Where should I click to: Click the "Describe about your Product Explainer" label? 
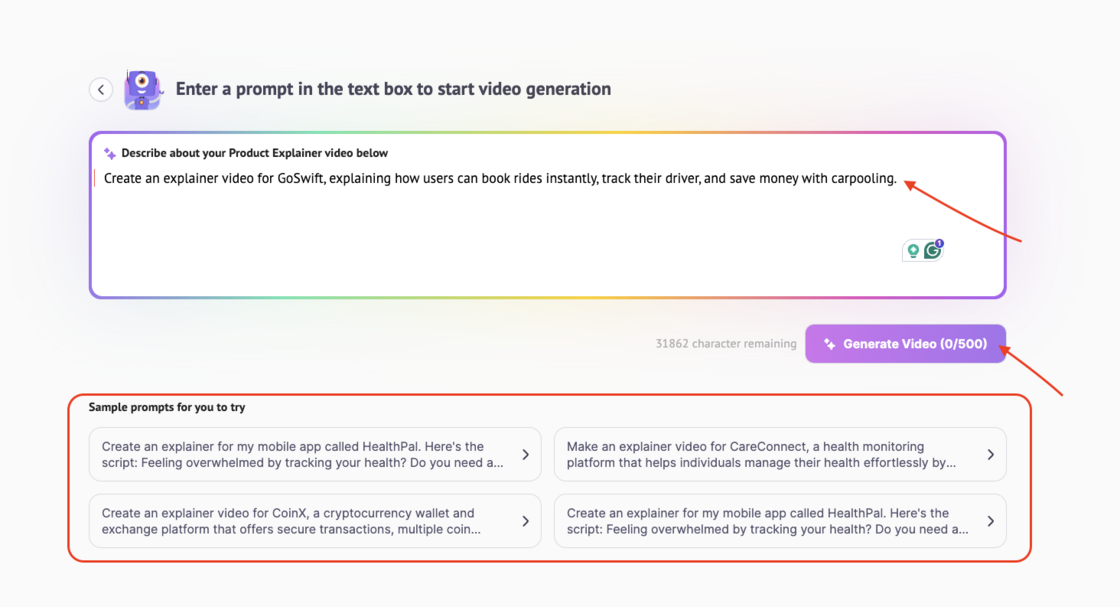pos(255,153)
